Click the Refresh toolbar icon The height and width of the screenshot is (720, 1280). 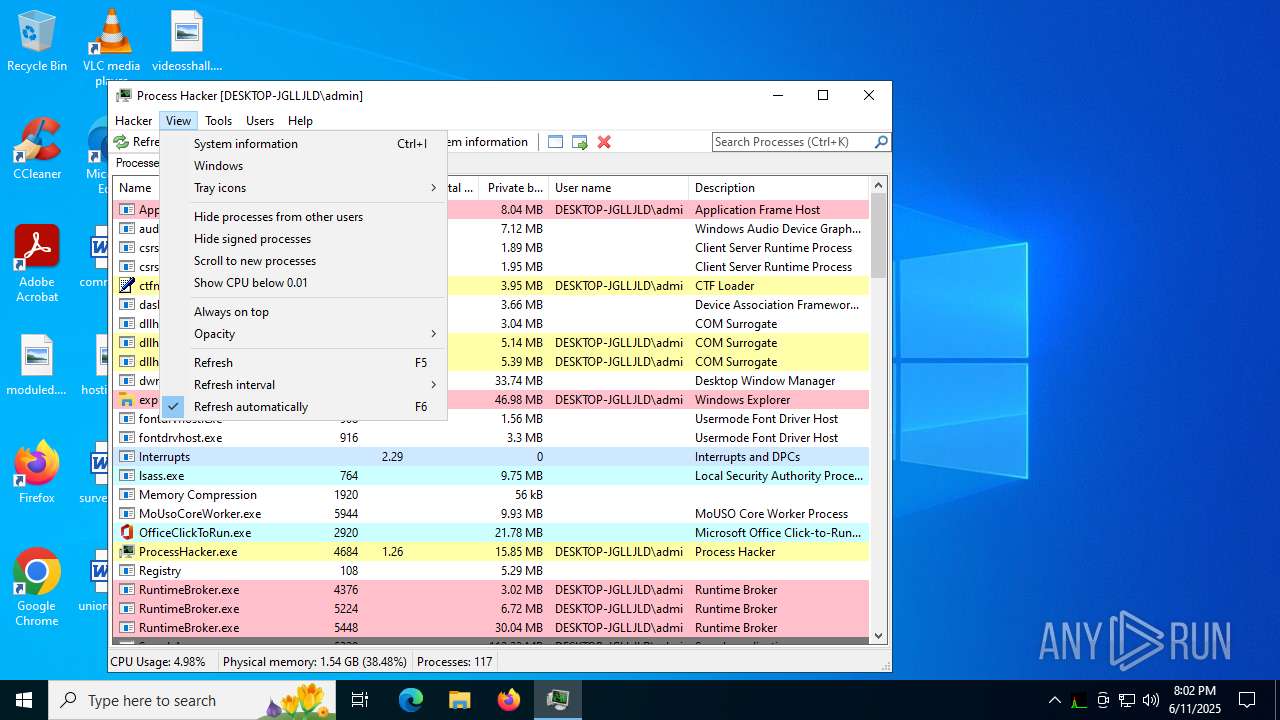click(121, 142)
